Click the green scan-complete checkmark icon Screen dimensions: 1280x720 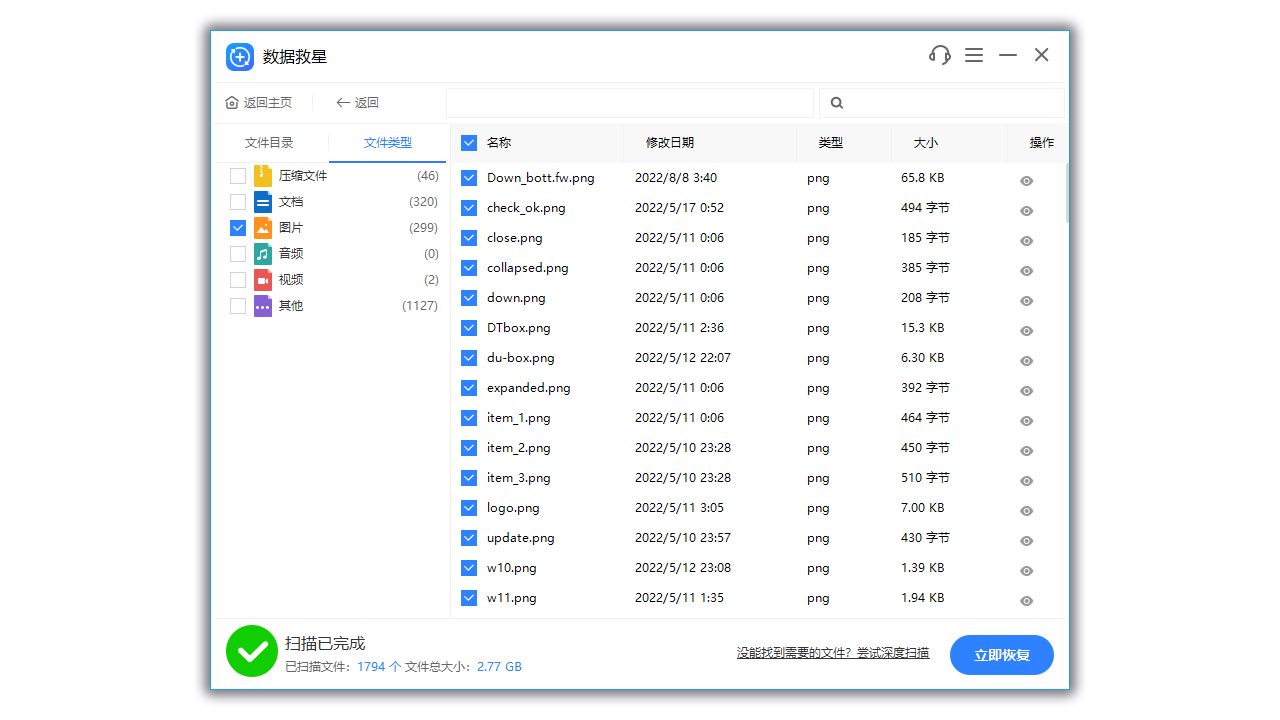click(x=251, y=651)
